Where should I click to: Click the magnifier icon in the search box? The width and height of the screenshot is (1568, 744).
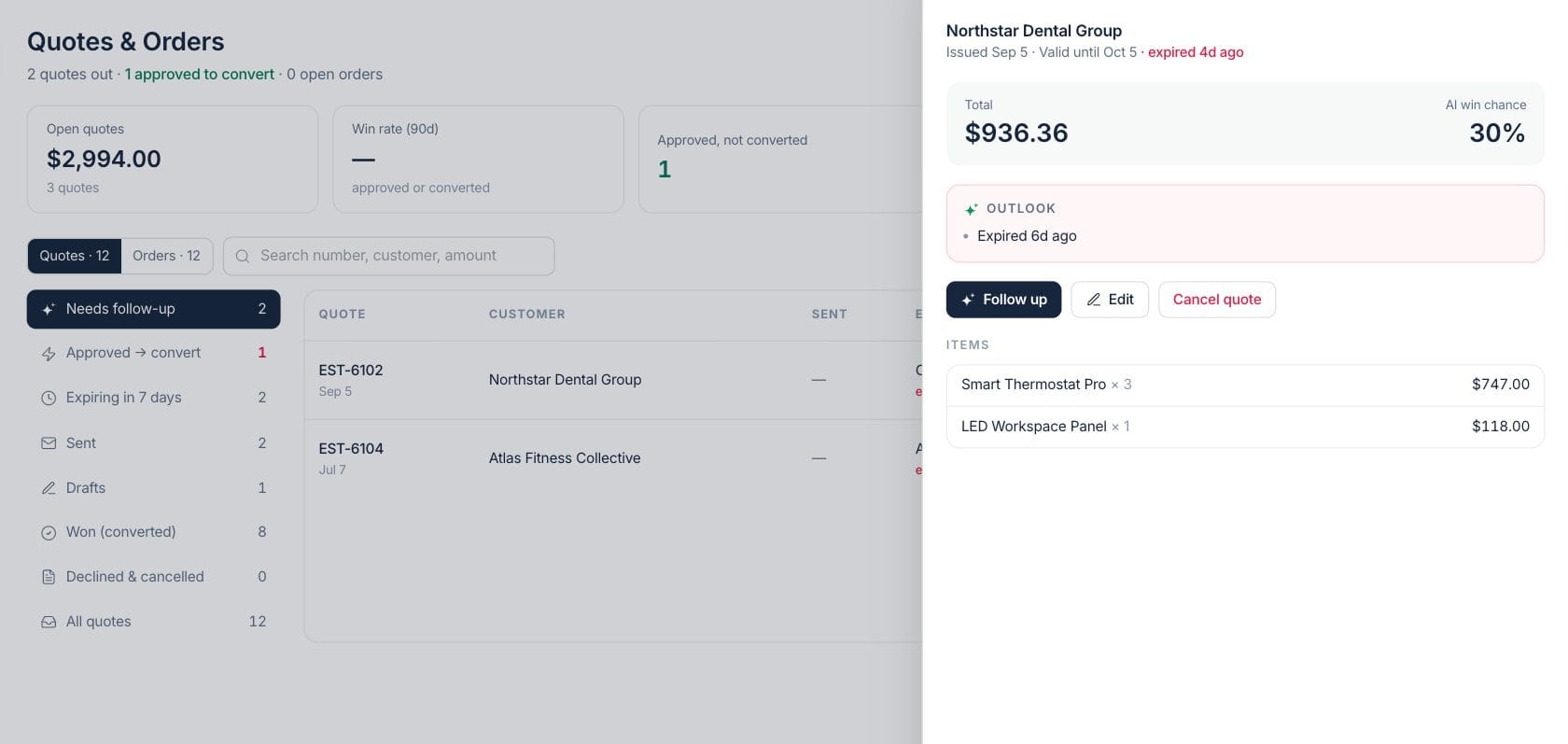click(243, 256)
